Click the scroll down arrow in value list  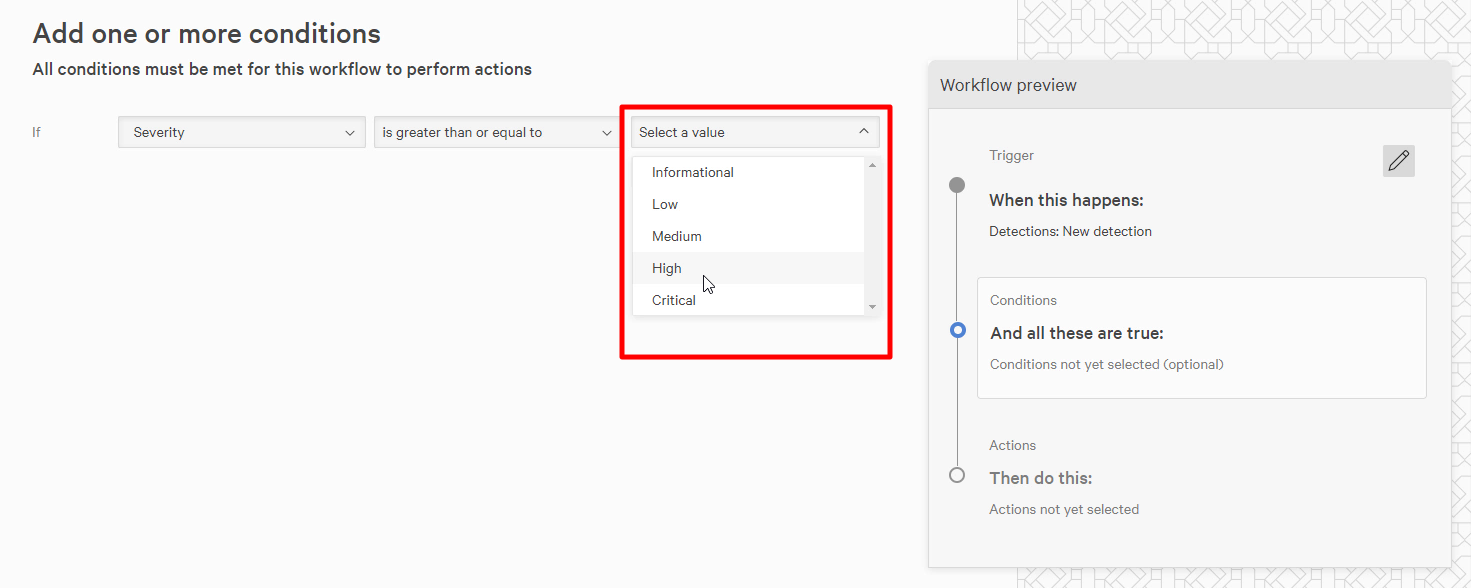[x=872, y=307]
